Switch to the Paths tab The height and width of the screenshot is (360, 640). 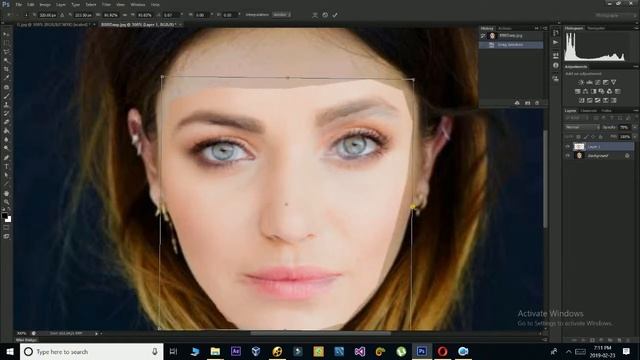click(606, 111)
